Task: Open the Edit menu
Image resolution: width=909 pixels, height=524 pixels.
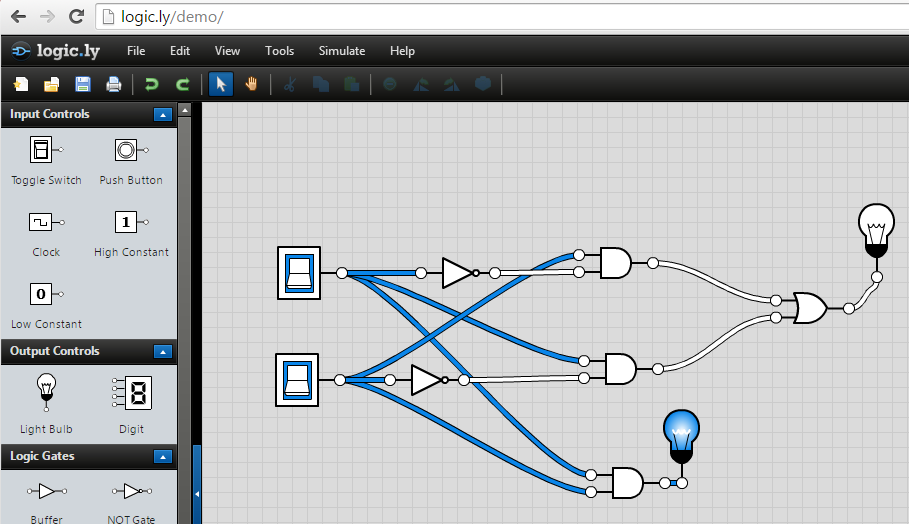Action: point(180,51)
